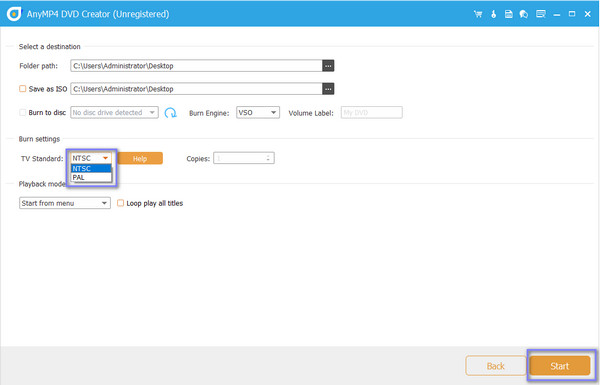Open the Burn Engine VSO dropdown

(258, 113)
